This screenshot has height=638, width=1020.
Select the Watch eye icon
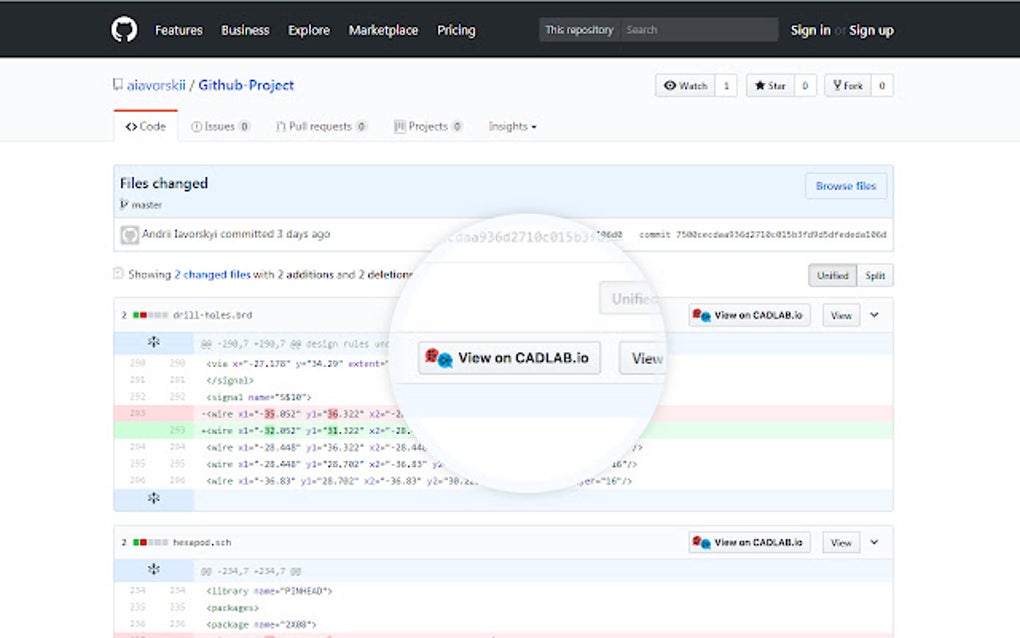pos(671,85)
